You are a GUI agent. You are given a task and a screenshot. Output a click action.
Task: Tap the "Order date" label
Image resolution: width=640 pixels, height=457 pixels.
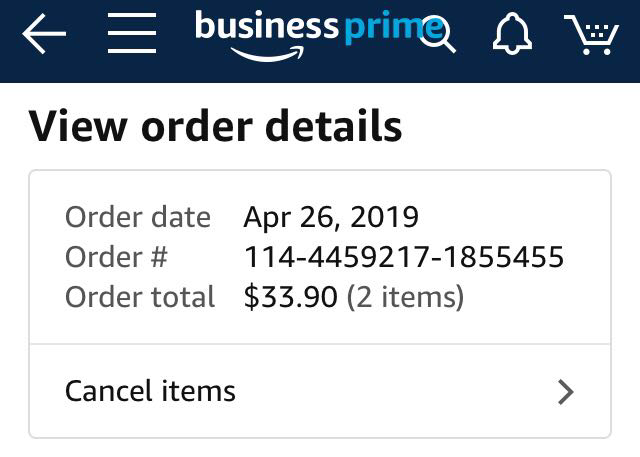tap(138, 217)
